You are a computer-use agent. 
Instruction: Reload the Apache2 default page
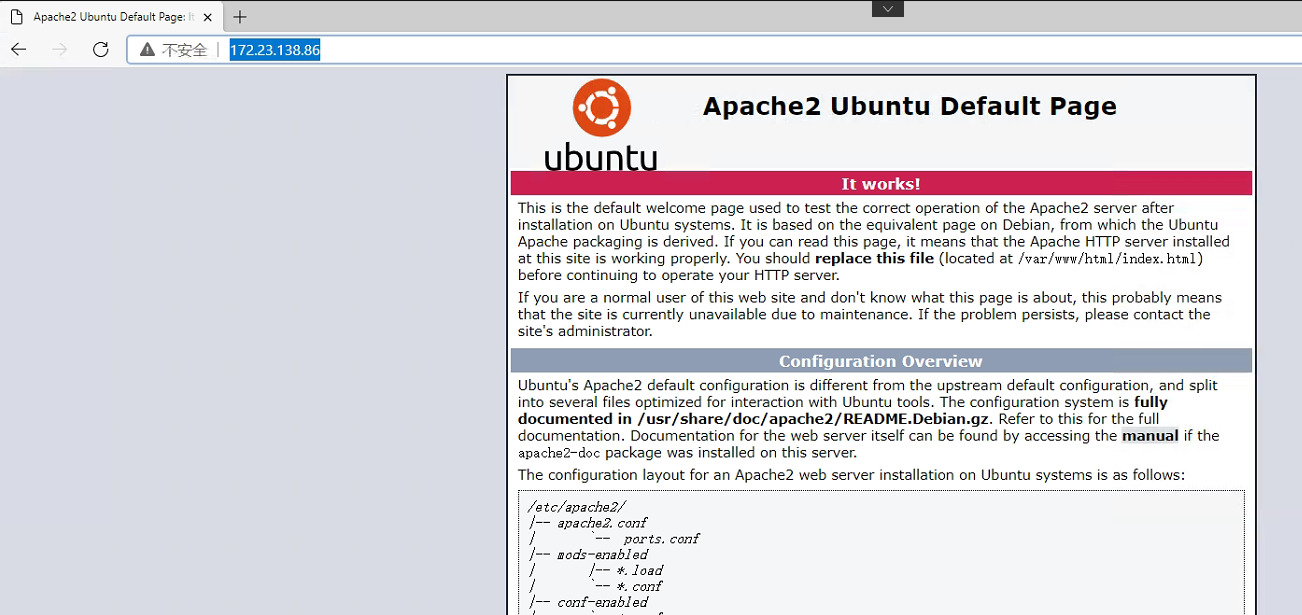point(99,49)
